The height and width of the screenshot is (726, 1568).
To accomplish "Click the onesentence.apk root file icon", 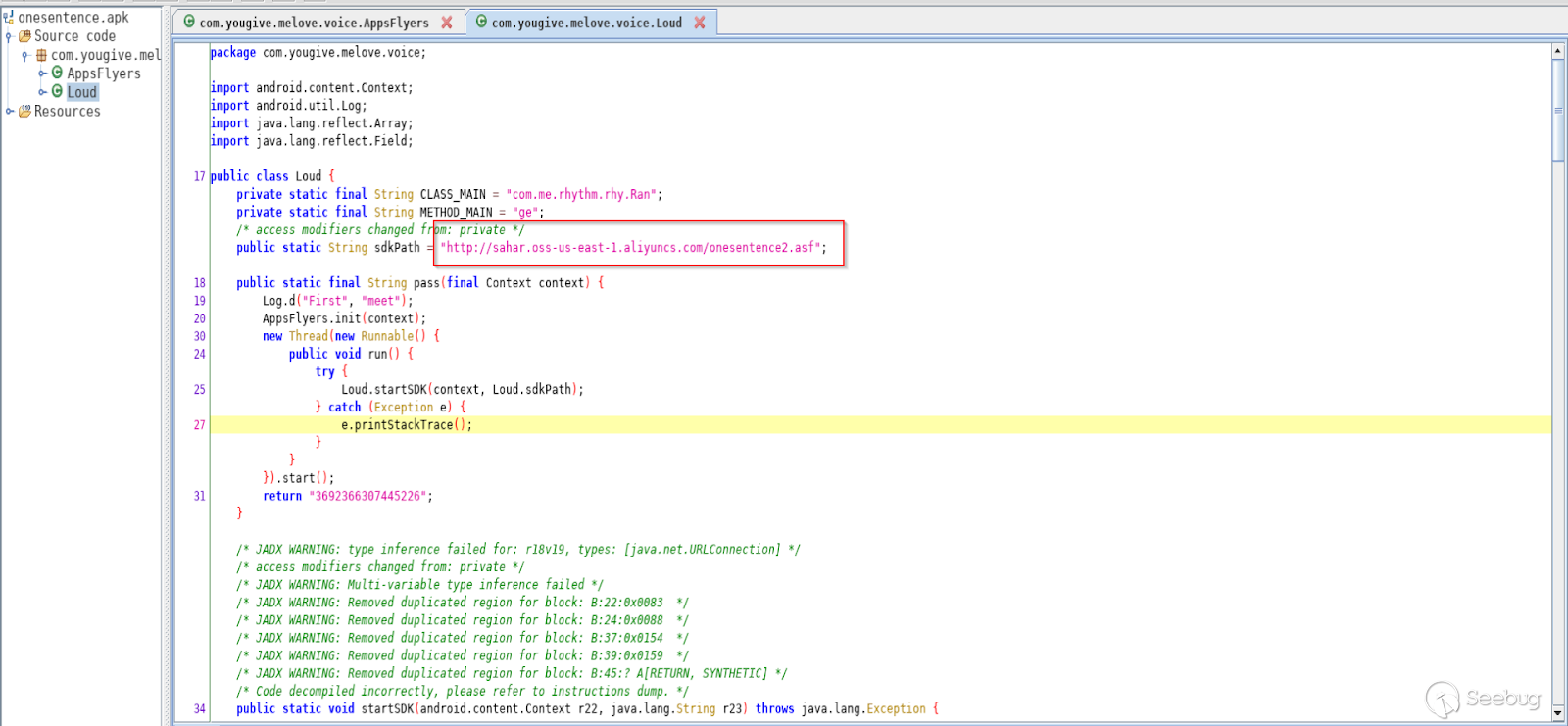I will click(x=8, y=18).
